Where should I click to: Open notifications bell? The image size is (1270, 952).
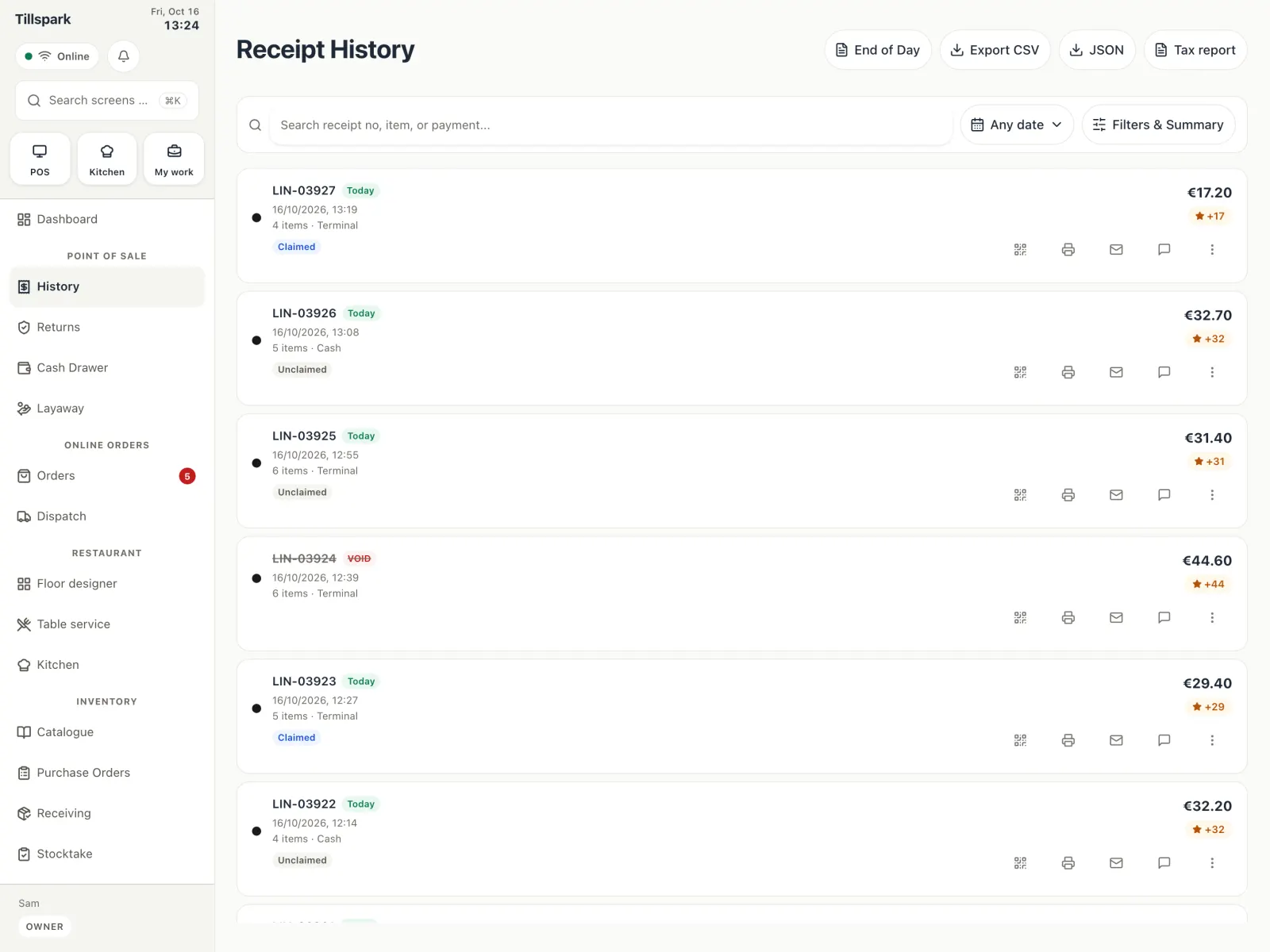[x=124, y=56]
